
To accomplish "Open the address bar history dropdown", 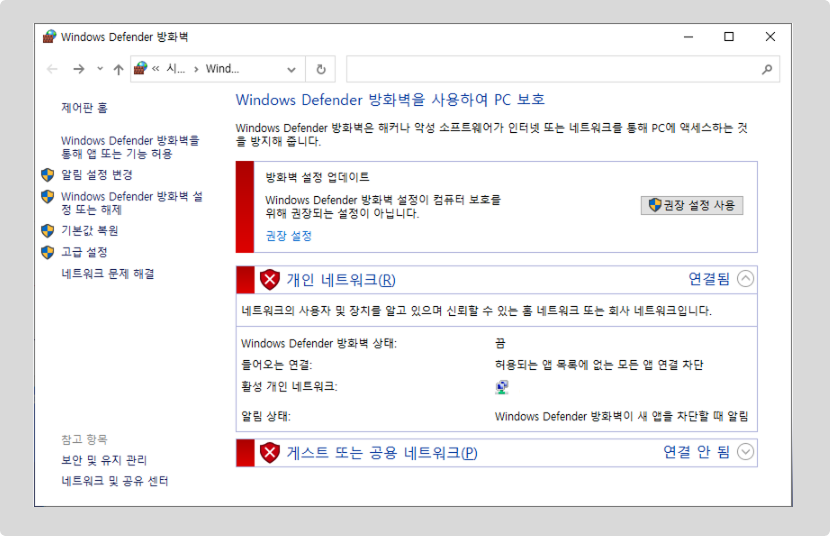I will tap(291, 69).
